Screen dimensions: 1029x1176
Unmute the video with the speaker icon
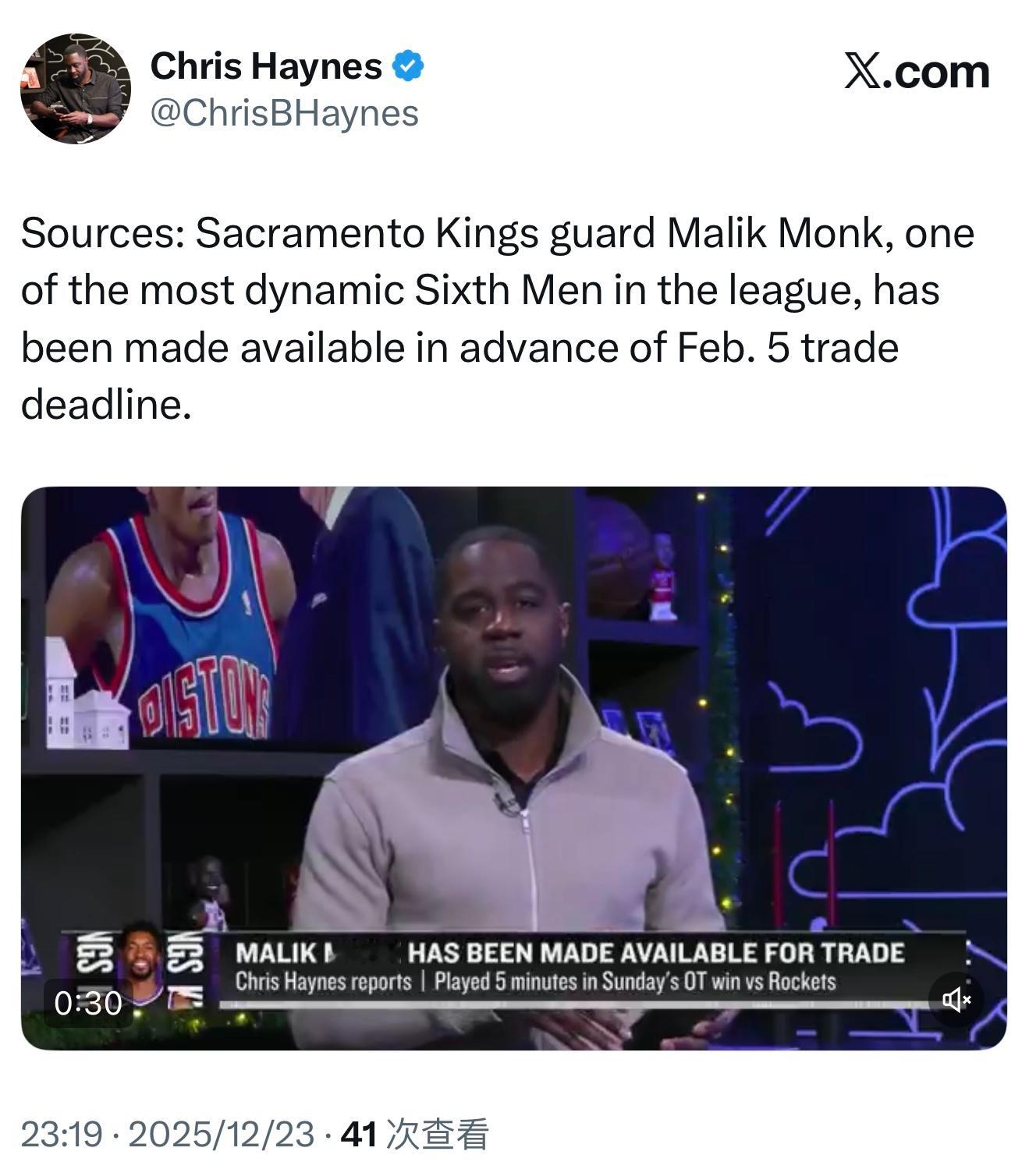coord(956,999)
